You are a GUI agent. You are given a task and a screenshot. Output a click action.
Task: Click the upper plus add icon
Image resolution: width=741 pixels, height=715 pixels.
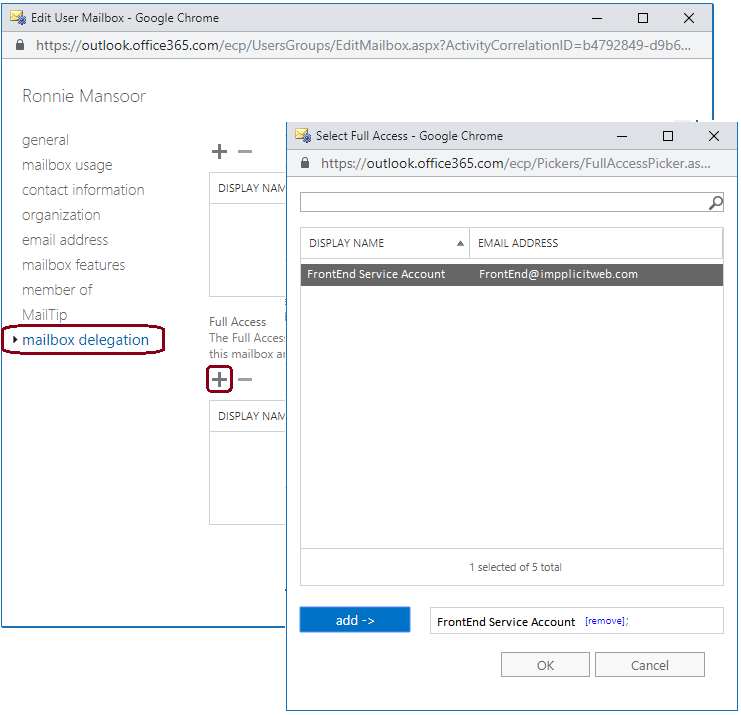pyautogui.click(x=219, y=152)
